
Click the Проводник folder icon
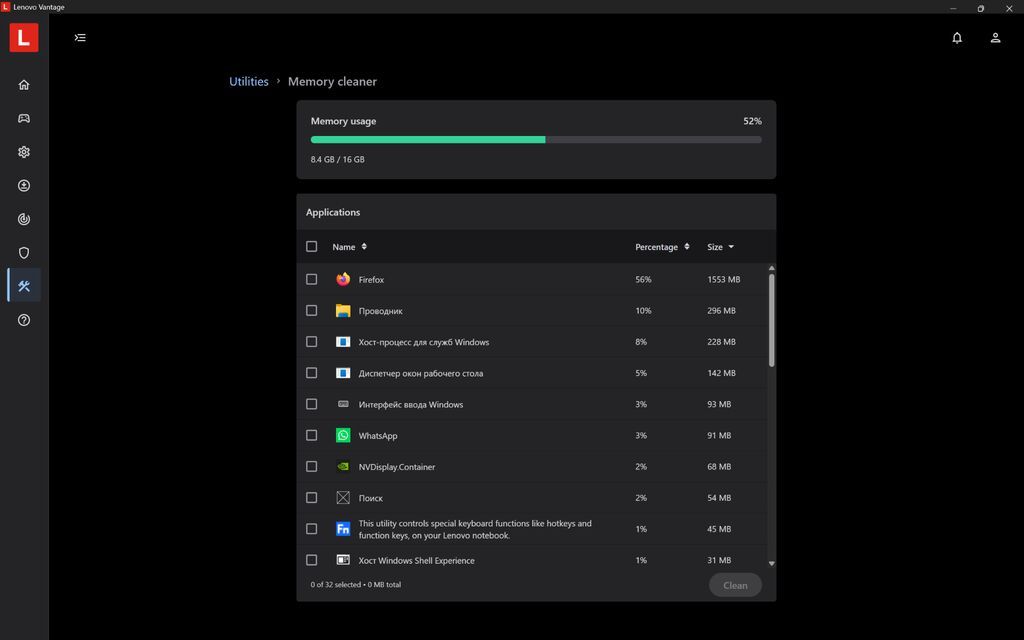(343, 311)
